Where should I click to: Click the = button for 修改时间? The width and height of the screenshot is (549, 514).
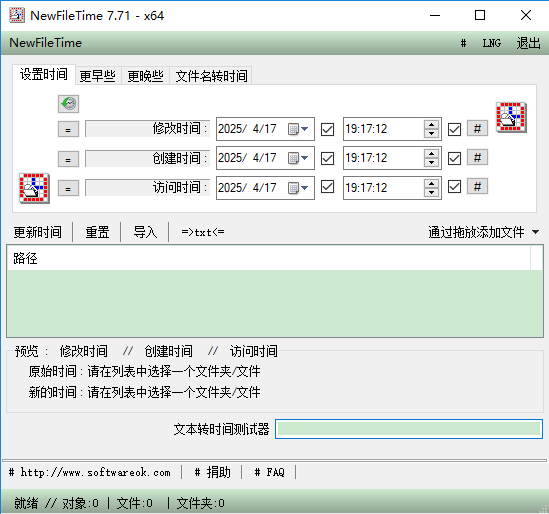[68, 129]
